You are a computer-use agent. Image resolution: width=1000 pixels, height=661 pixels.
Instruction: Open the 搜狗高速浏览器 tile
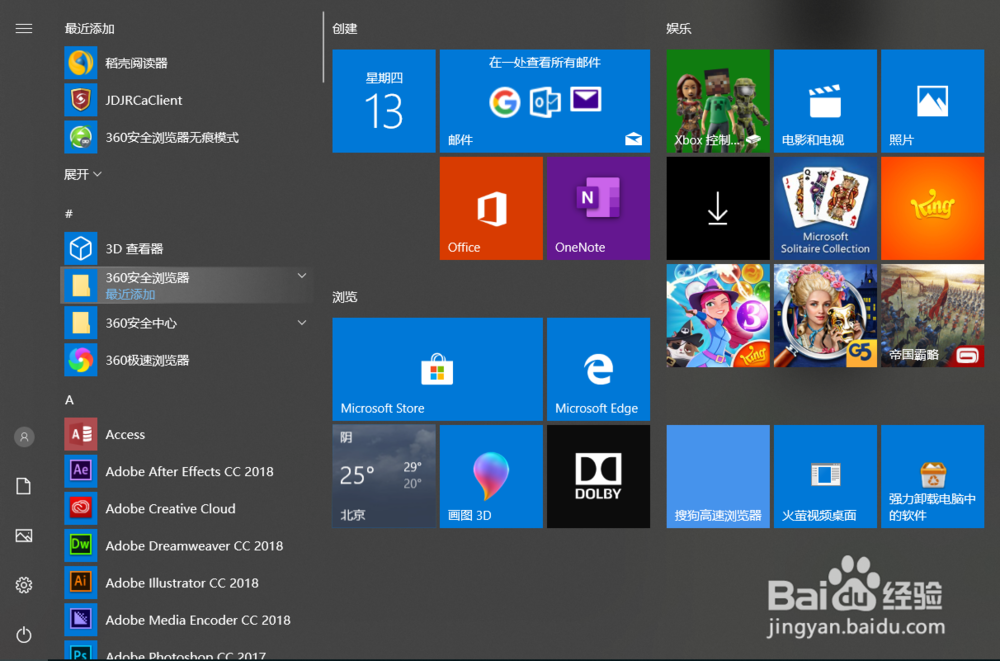point(718,477)
